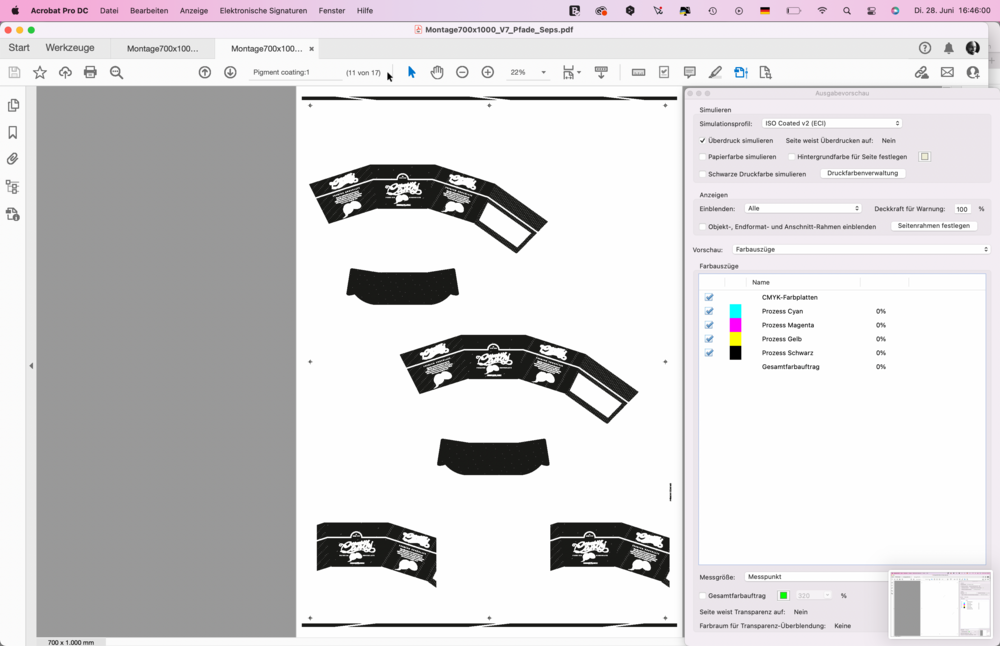Image resolution: width=1000 pixels, height=646 pixels.
Task: Activate the hand pan tool
Action: 437,73
